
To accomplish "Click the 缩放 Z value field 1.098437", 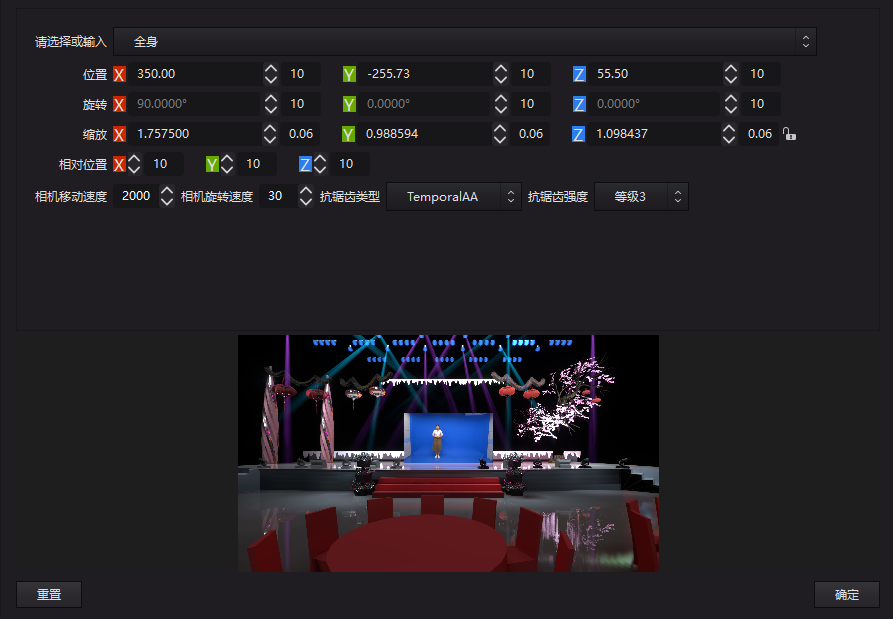I will [654, 134].
